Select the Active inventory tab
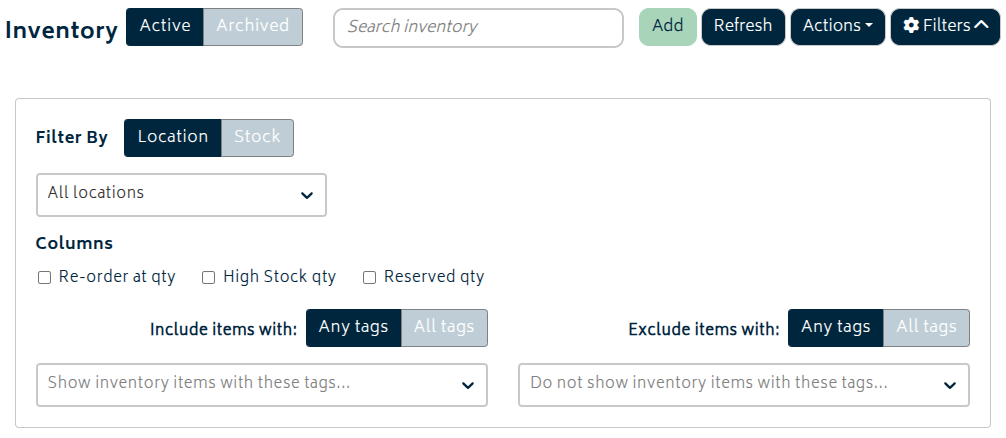Screen dimensions: 1006x438 165,27
